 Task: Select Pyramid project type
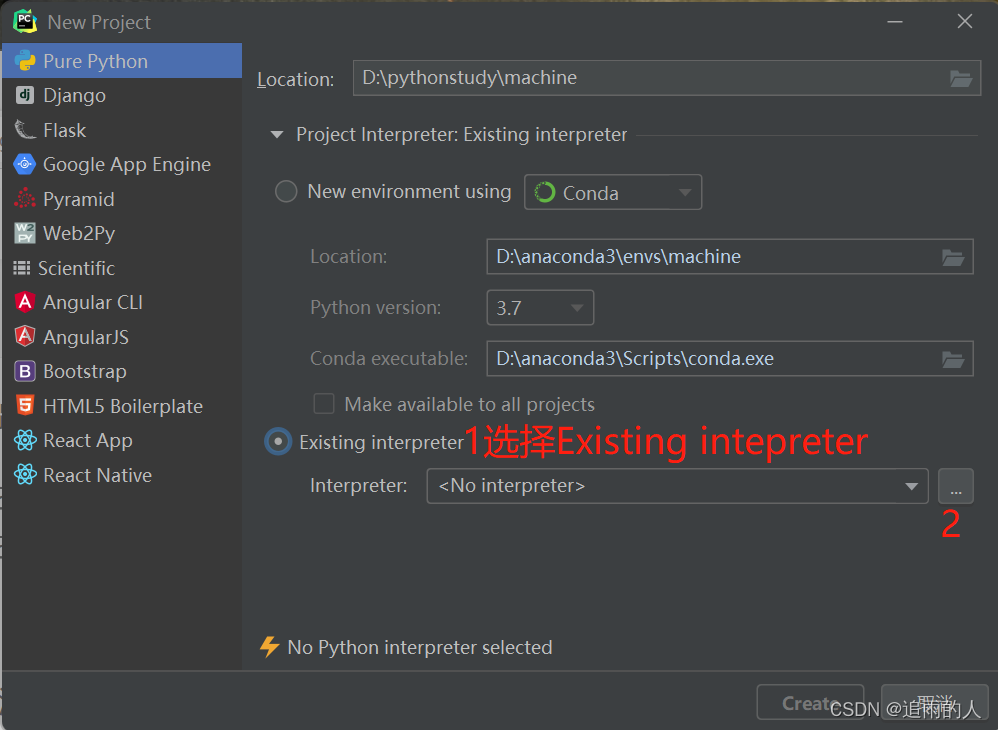122,199
